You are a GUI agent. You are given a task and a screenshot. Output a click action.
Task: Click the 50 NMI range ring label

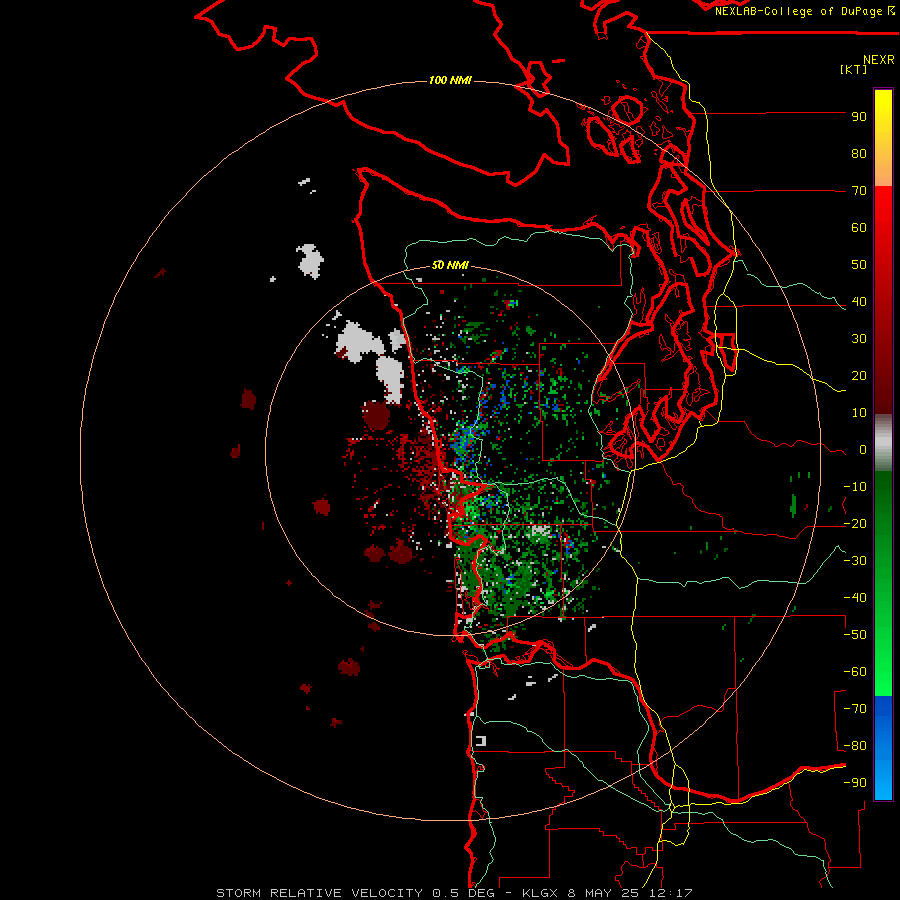(450, 265)
